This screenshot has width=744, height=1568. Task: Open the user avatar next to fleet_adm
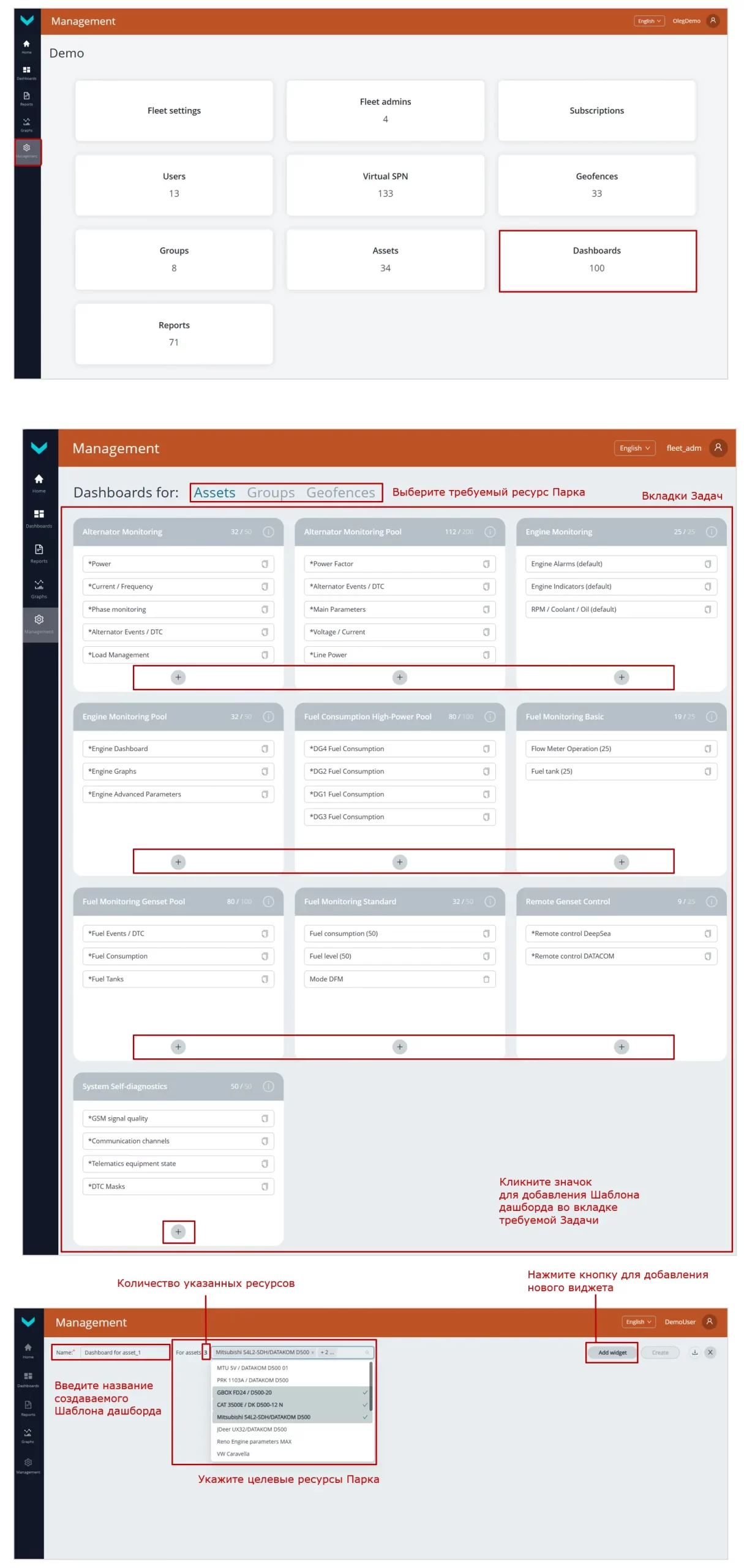[x=718, y=448]
